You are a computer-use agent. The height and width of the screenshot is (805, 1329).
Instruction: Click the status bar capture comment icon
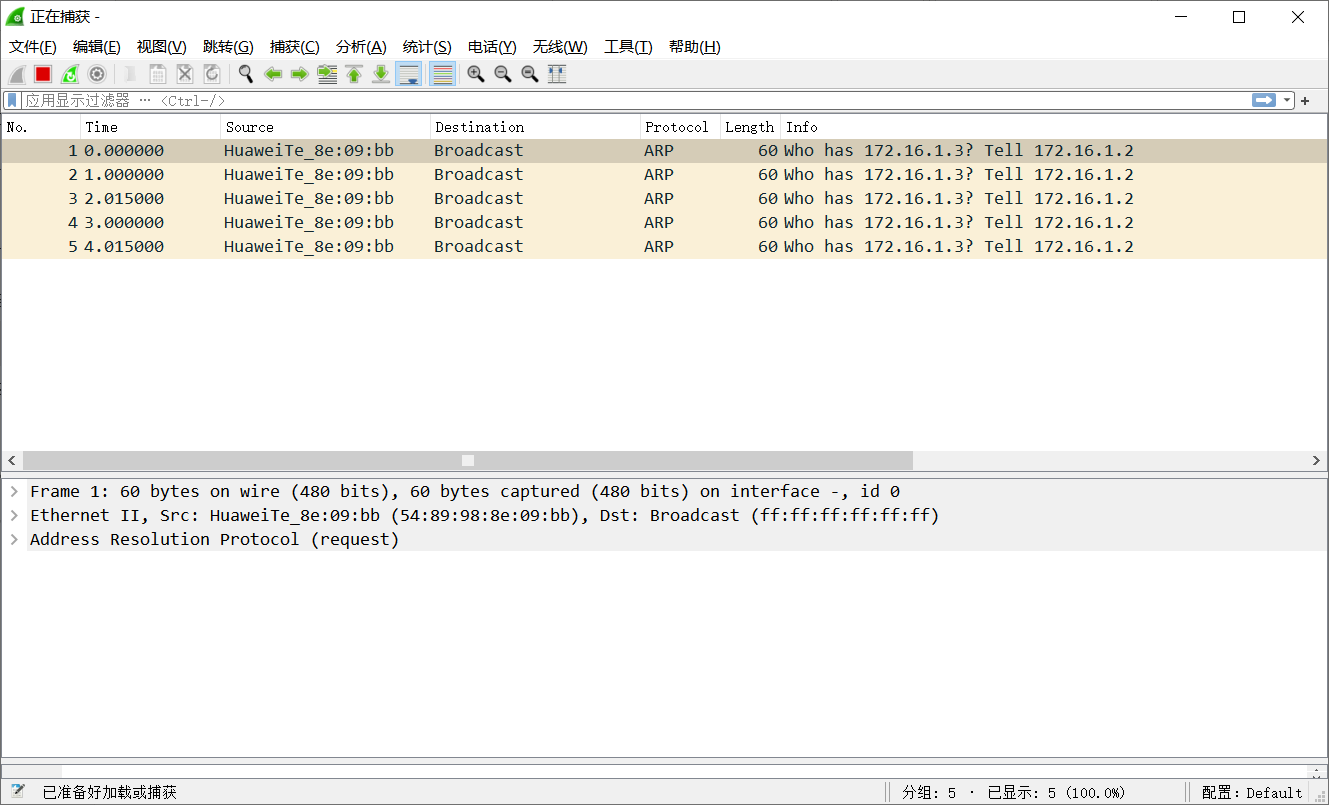coord(17,791)
